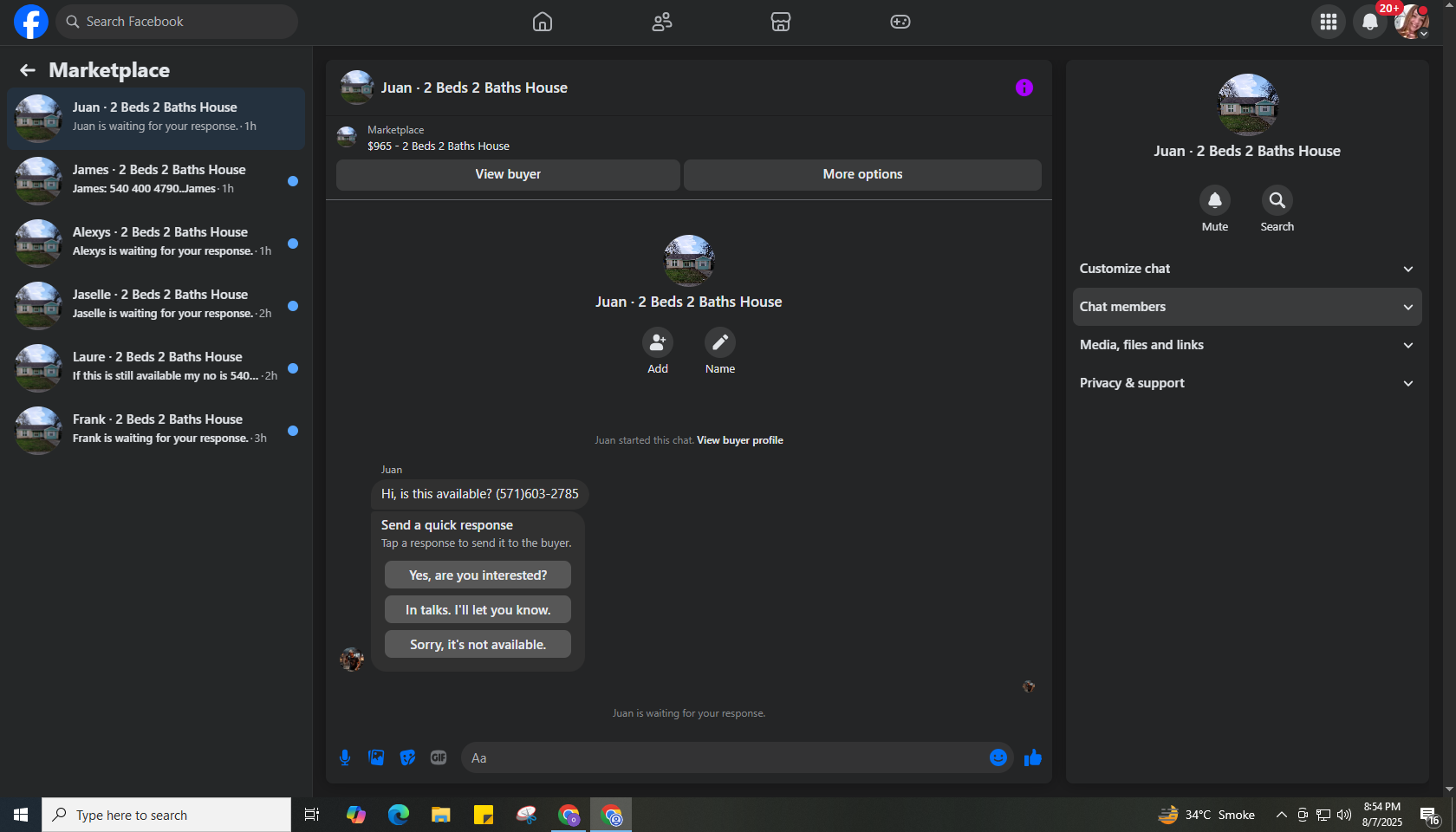
Task: Click Juan's avatar beside the quick responses
Action: tap(352, 660)
